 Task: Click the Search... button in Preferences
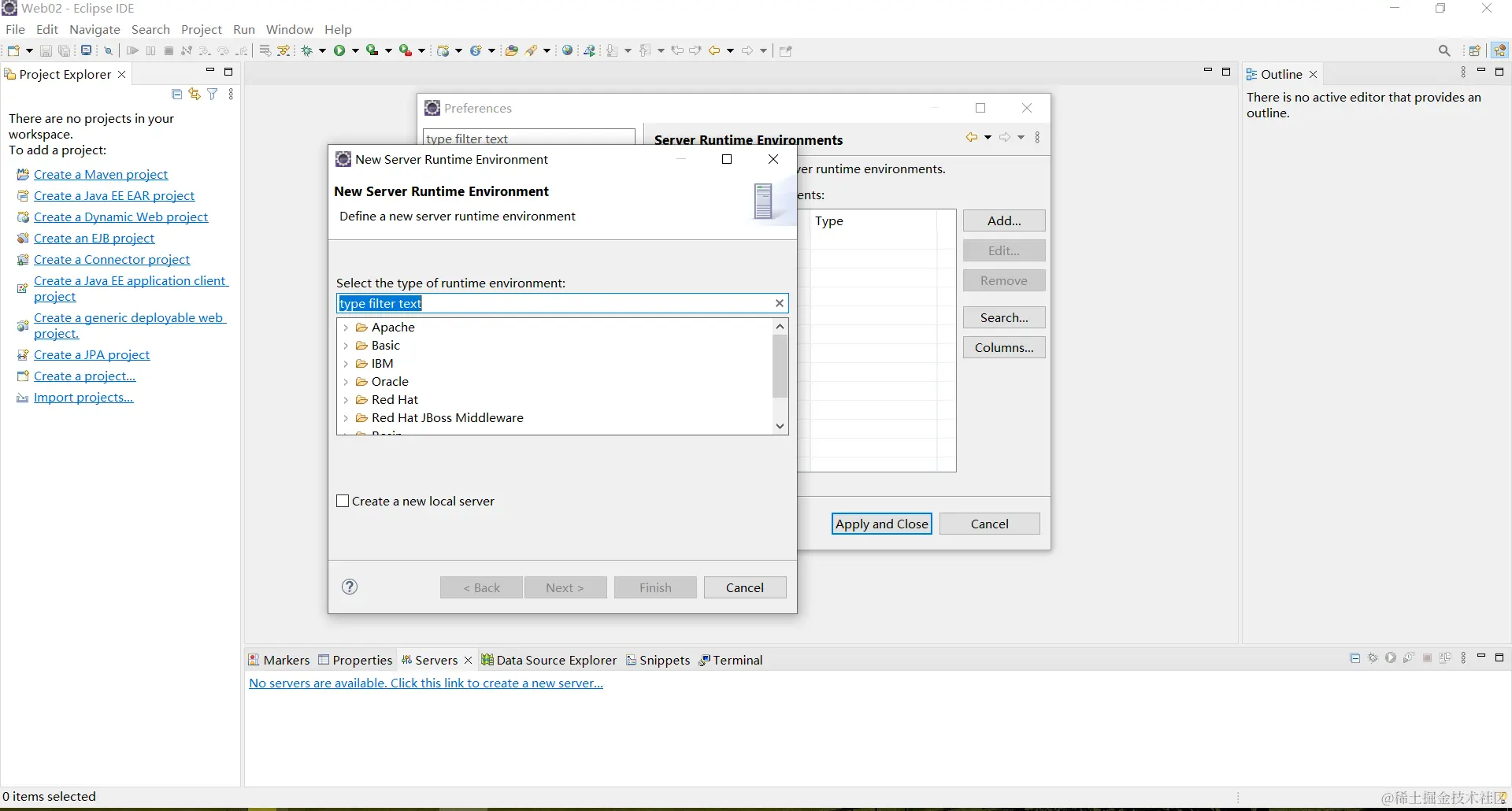click(1004, 317)
